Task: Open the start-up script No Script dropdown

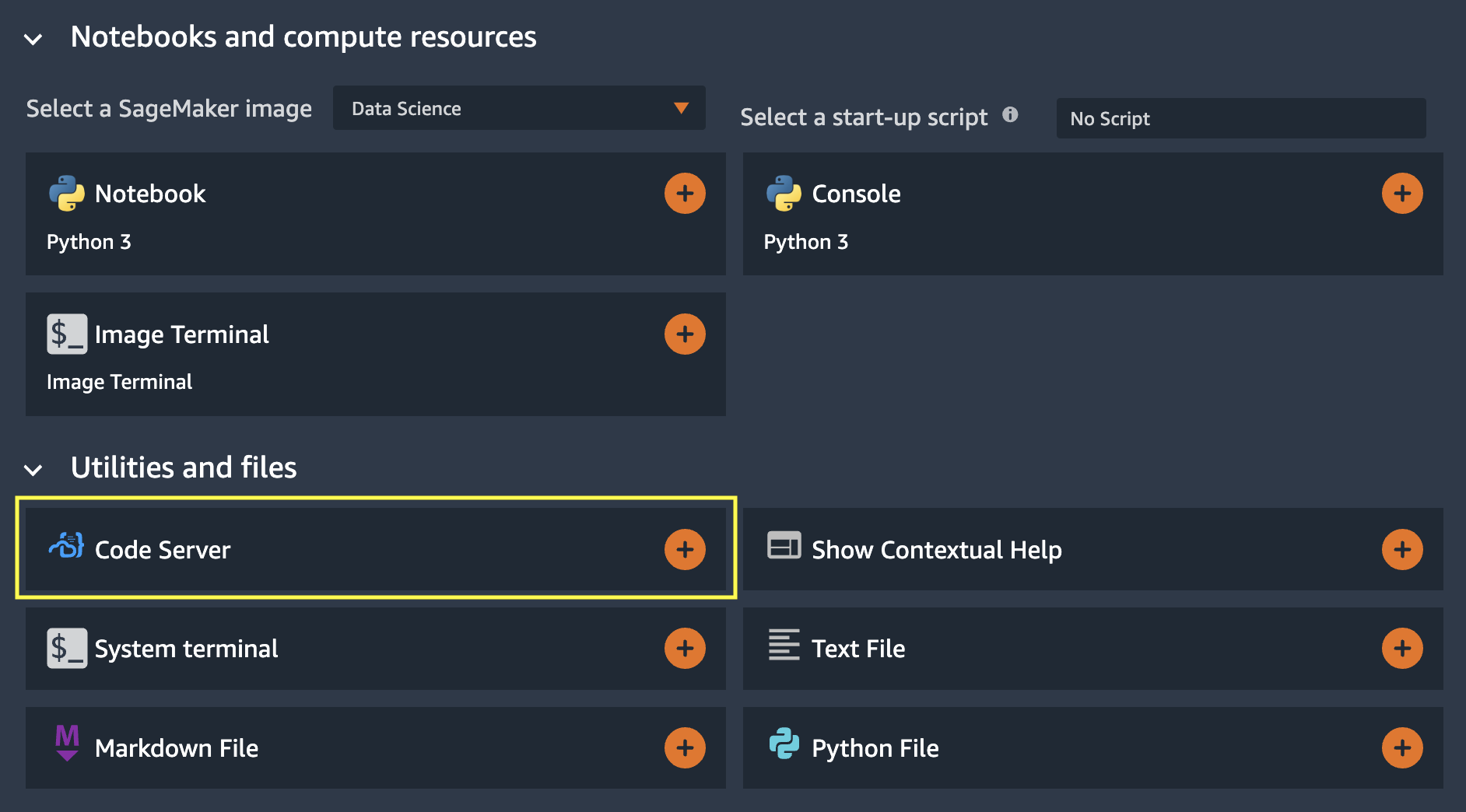Action: click(1240, 118)
